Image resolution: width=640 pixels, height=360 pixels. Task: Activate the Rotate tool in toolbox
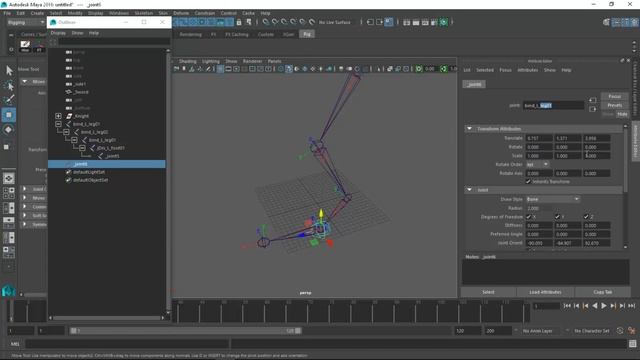tap(9, 130)
